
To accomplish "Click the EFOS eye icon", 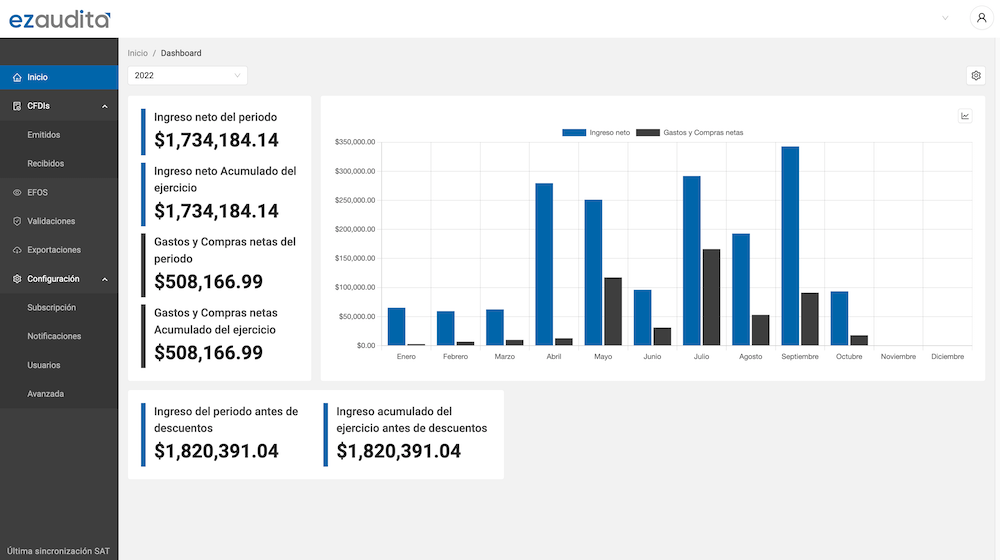I will tap(17, 192).
